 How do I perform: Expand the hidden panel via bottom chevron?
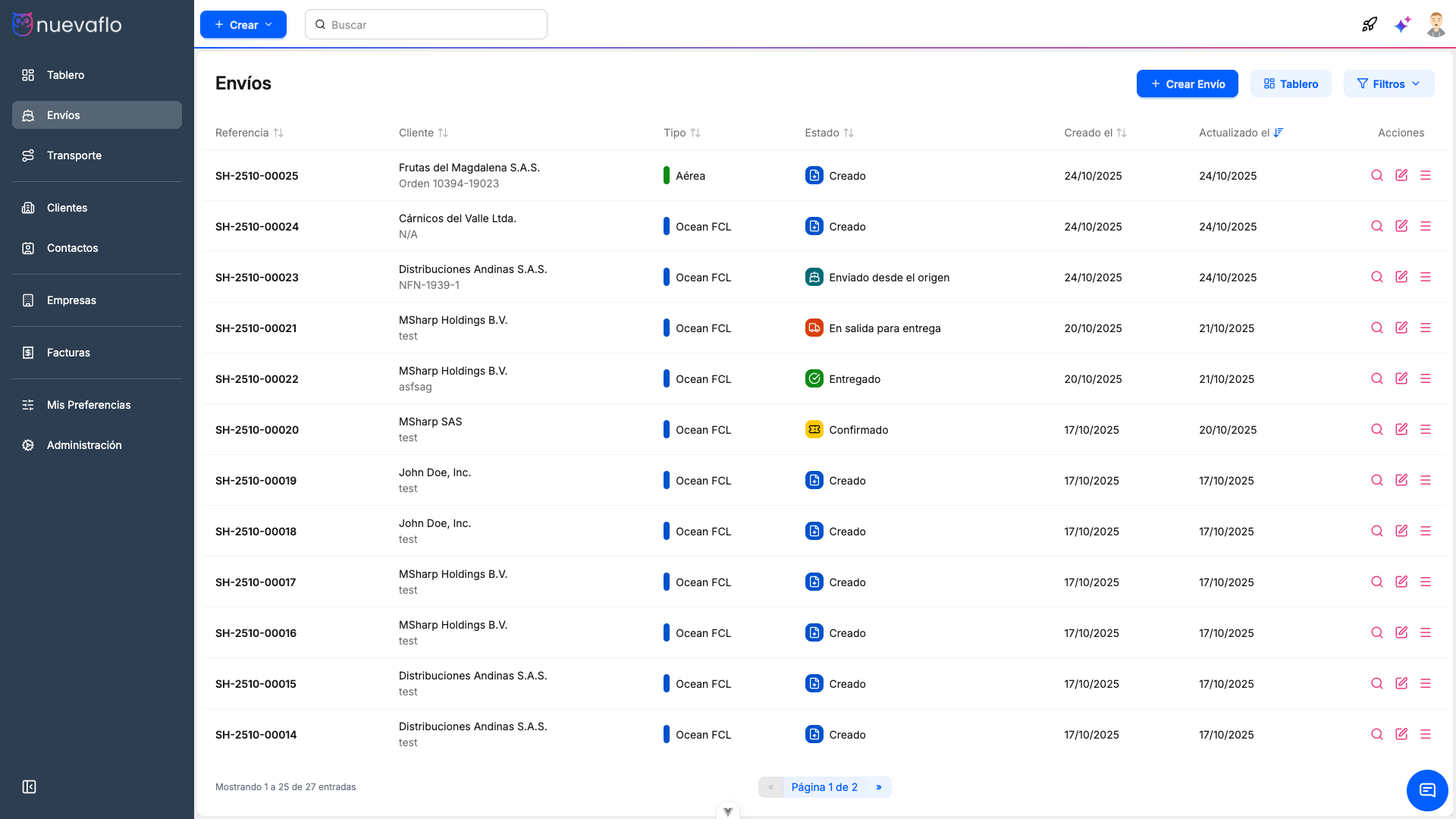coord(727,811)
